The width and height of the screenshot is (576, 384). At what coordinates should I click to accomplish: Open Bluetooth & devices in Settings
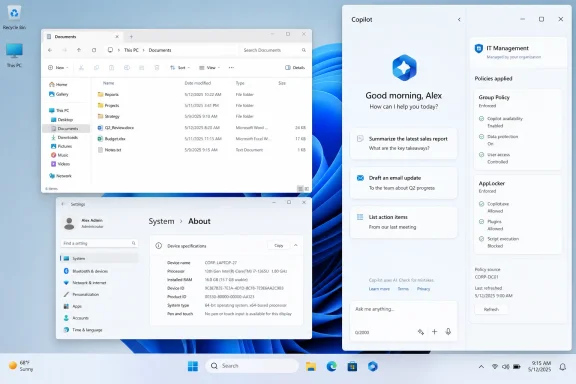tap(99, 271)
